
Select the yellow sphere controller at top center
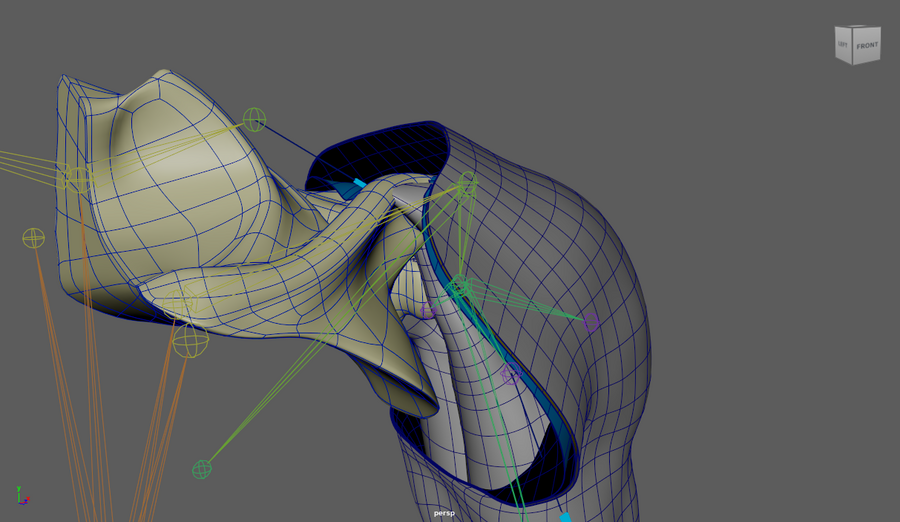pyautogui.click(x=255, y=120)
